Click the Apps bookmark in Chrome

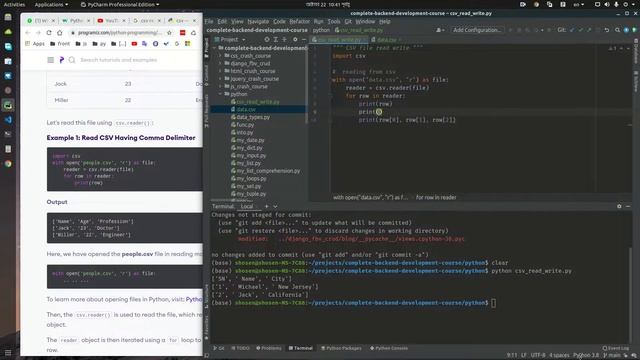(35, 44)
